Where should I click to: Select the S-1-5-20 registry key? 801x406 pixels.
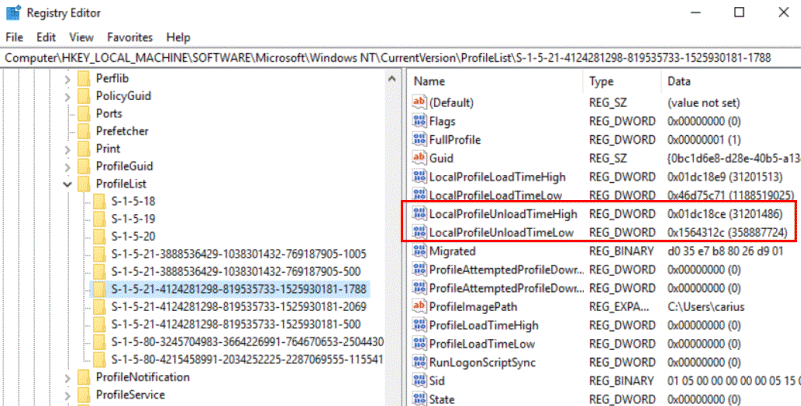(132, 236)
